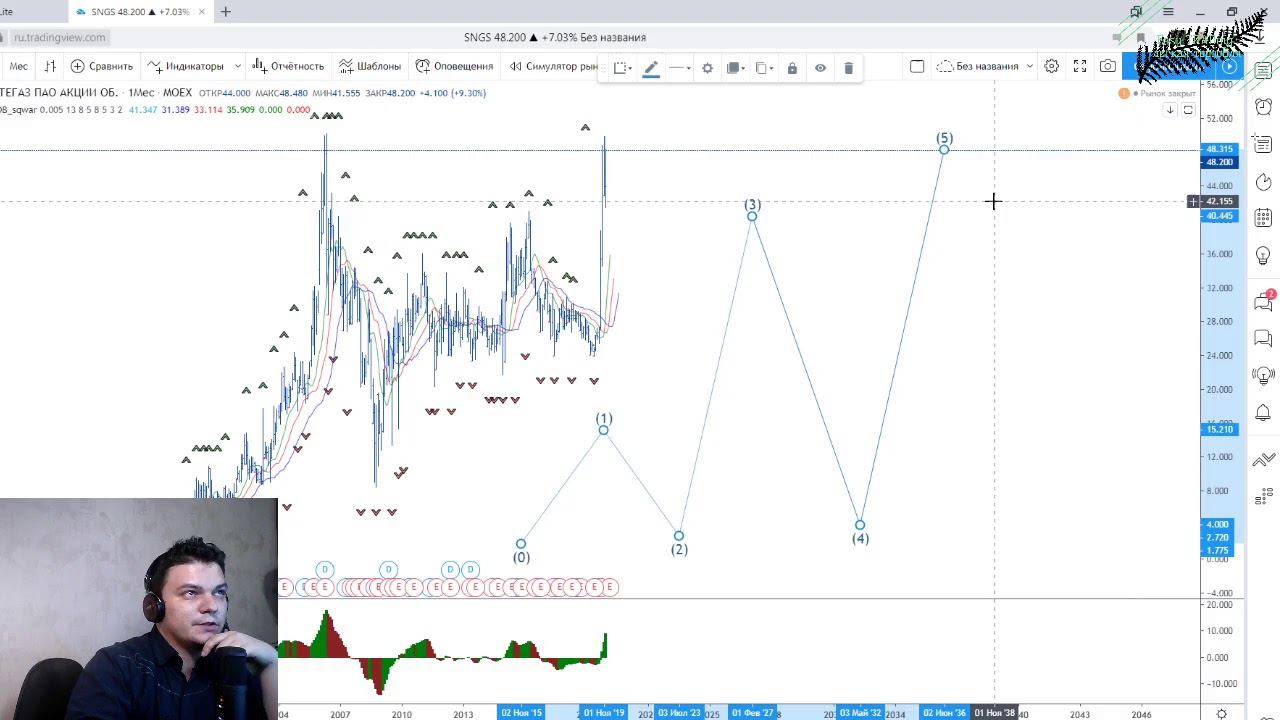Screen dimensions: 1280x720
Task: Click the '01 Фев '27' date label
Action: tap(753, 713)
